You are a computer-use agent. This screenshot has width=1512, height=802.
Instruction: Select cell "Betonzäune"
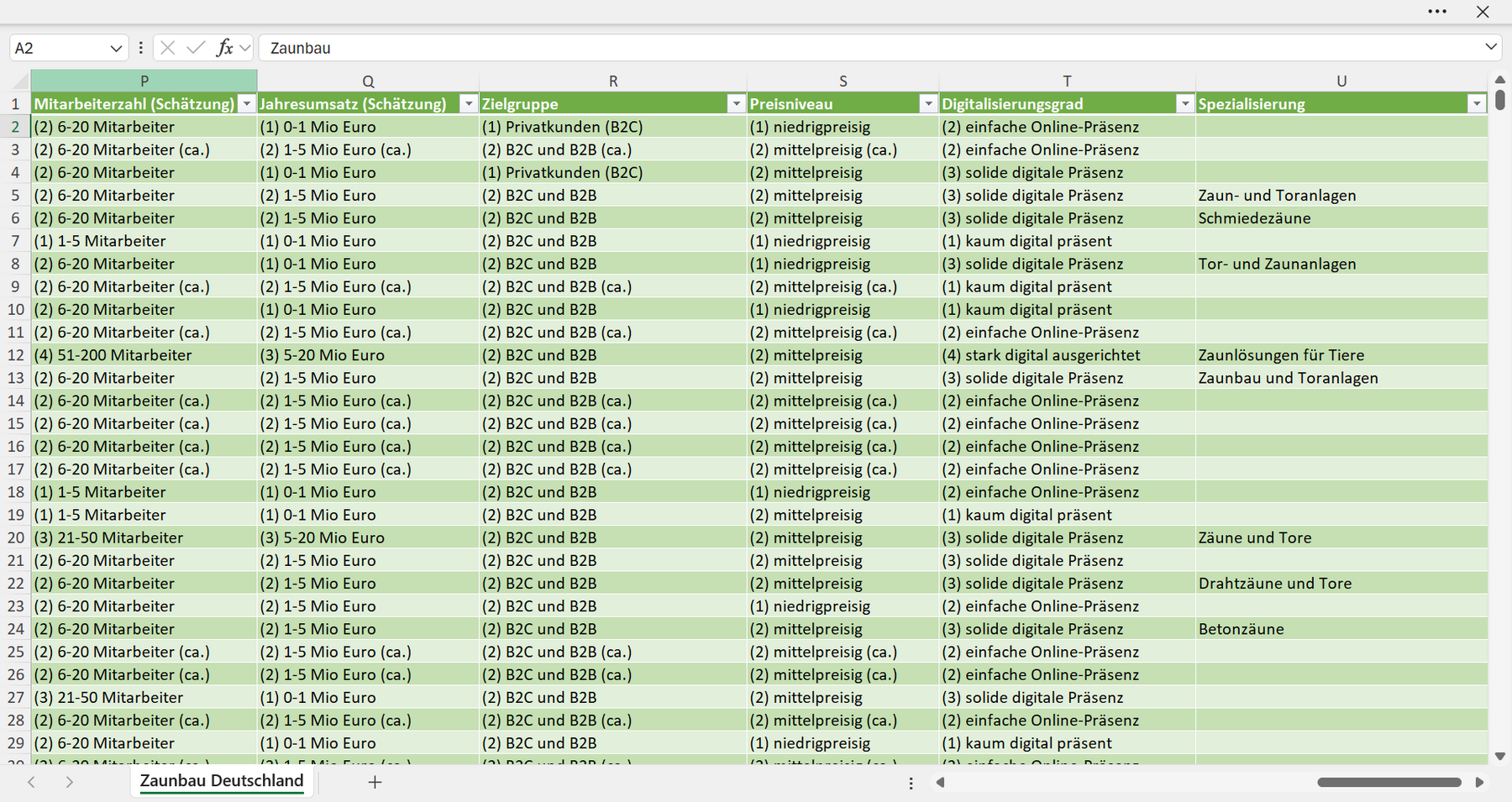tap(1341, 629)
